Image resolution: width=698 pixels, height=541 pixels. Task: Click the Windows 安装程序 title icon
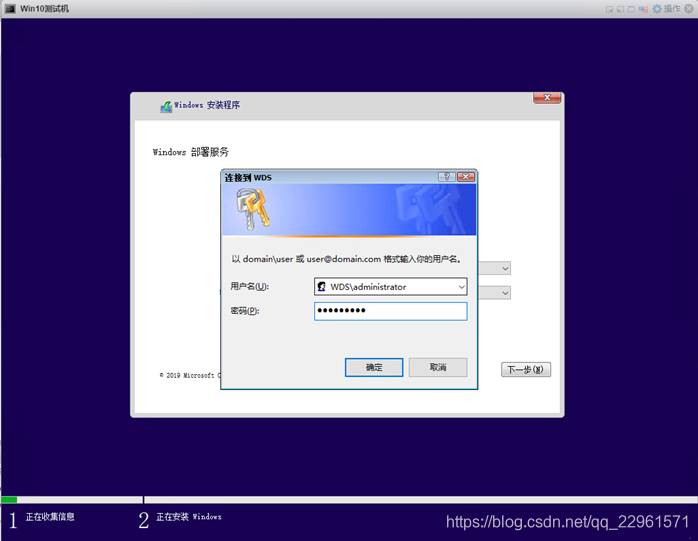point(166,106)
